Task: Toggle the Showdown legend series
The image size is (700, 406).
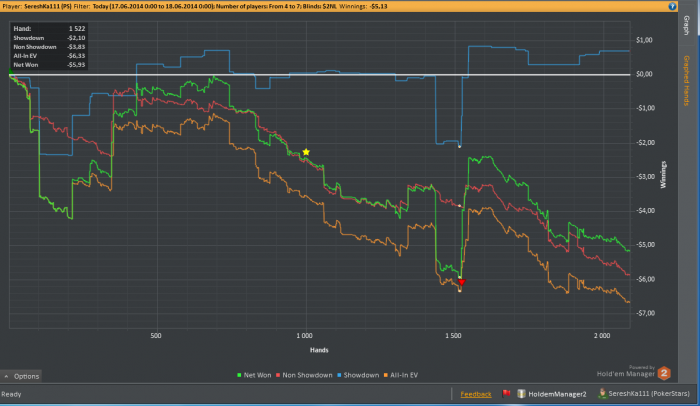Action: click(358, 375)
